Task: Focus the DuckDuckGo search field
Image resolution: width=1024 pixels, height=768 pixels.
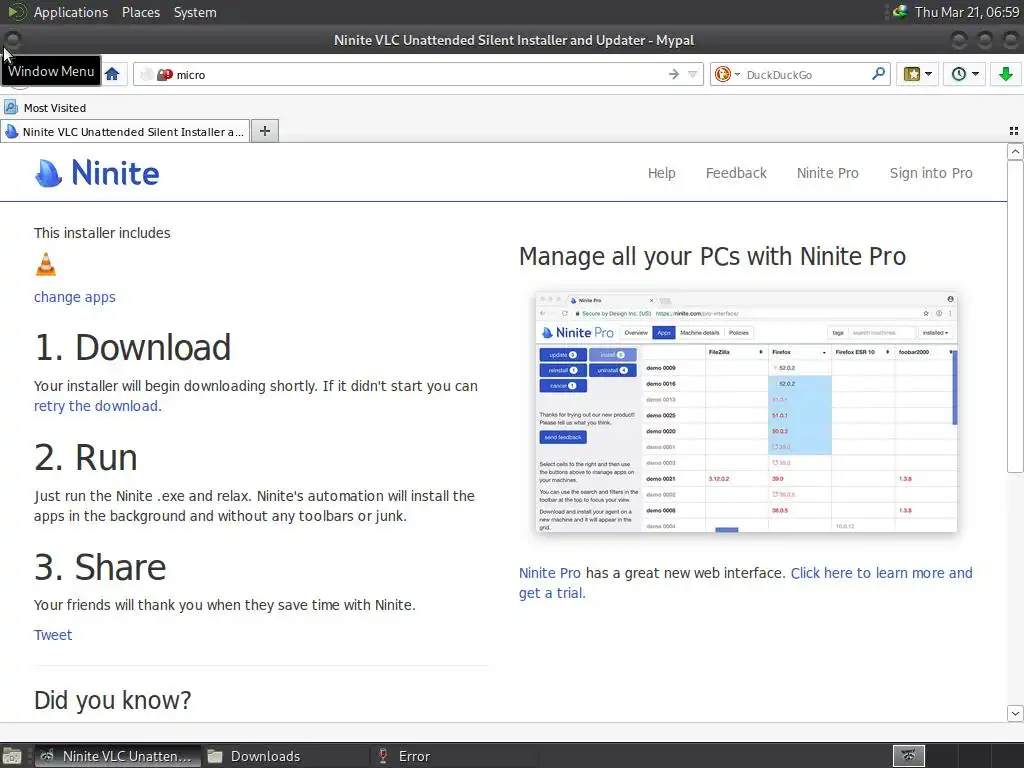Action: tap(807, 74)
